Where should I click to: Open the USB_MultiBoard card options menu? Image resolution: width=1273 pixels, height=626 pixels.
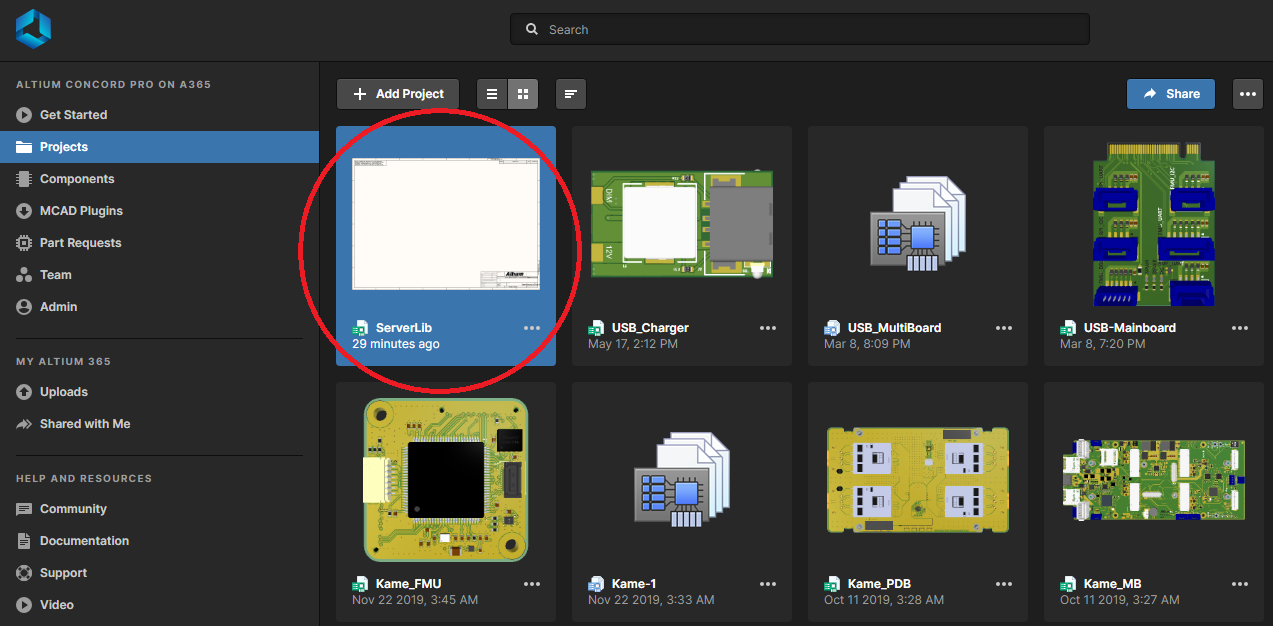(x=1004, y=328)
